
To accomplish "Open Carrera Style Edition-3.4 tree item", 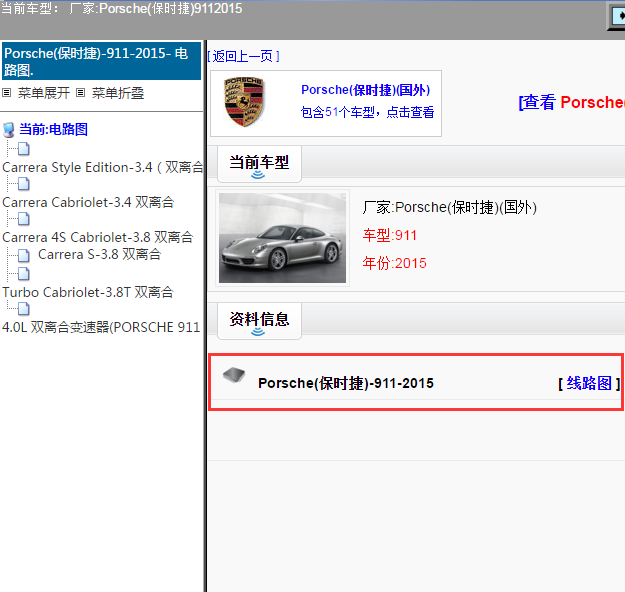I will 103,167.
